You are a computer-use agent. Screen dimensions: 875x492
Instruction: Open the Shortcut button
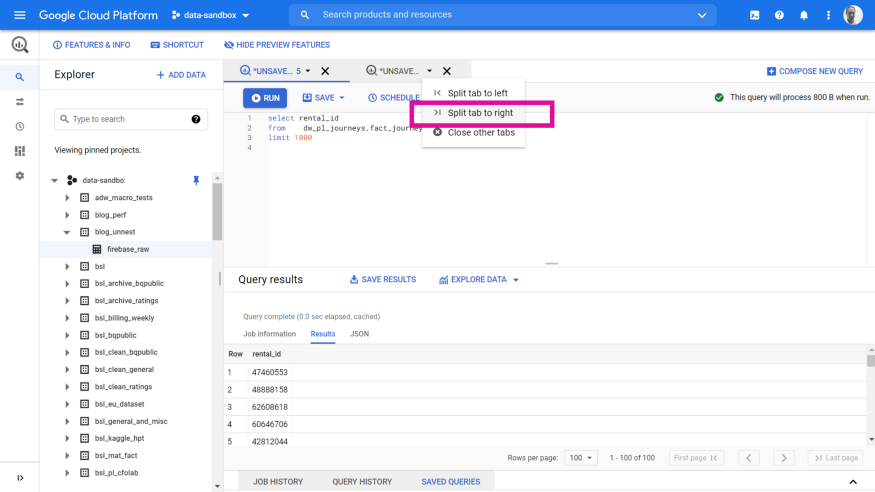(x=177, y=45)
